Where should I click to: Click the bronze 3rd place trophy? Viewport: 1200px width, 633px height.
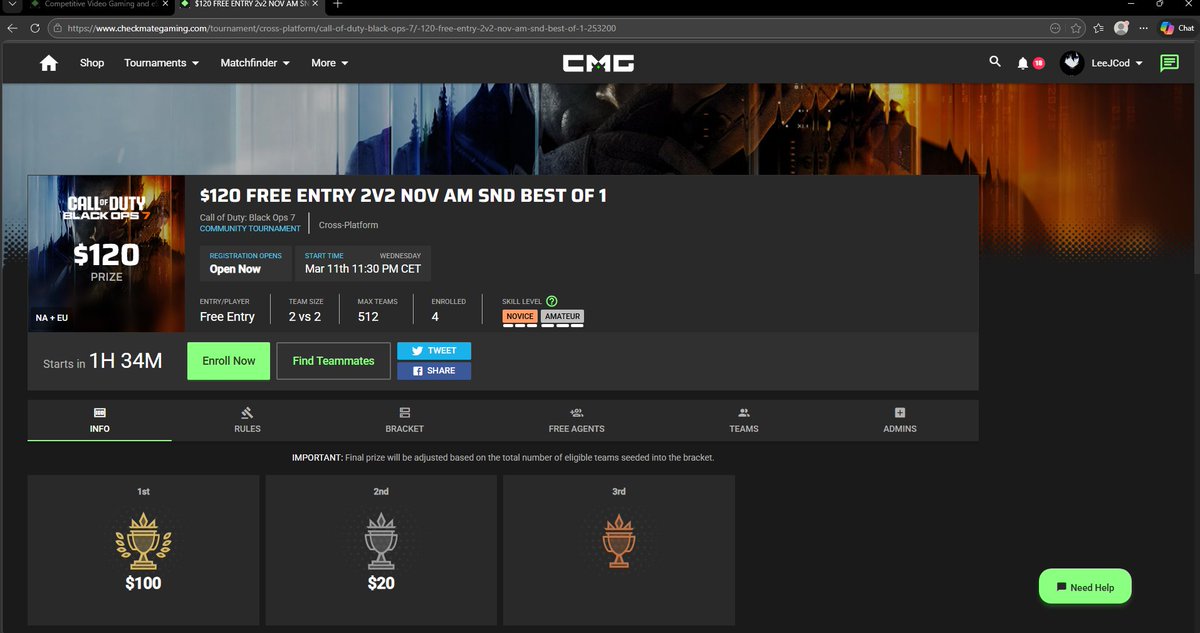click(x=619, y=541)
